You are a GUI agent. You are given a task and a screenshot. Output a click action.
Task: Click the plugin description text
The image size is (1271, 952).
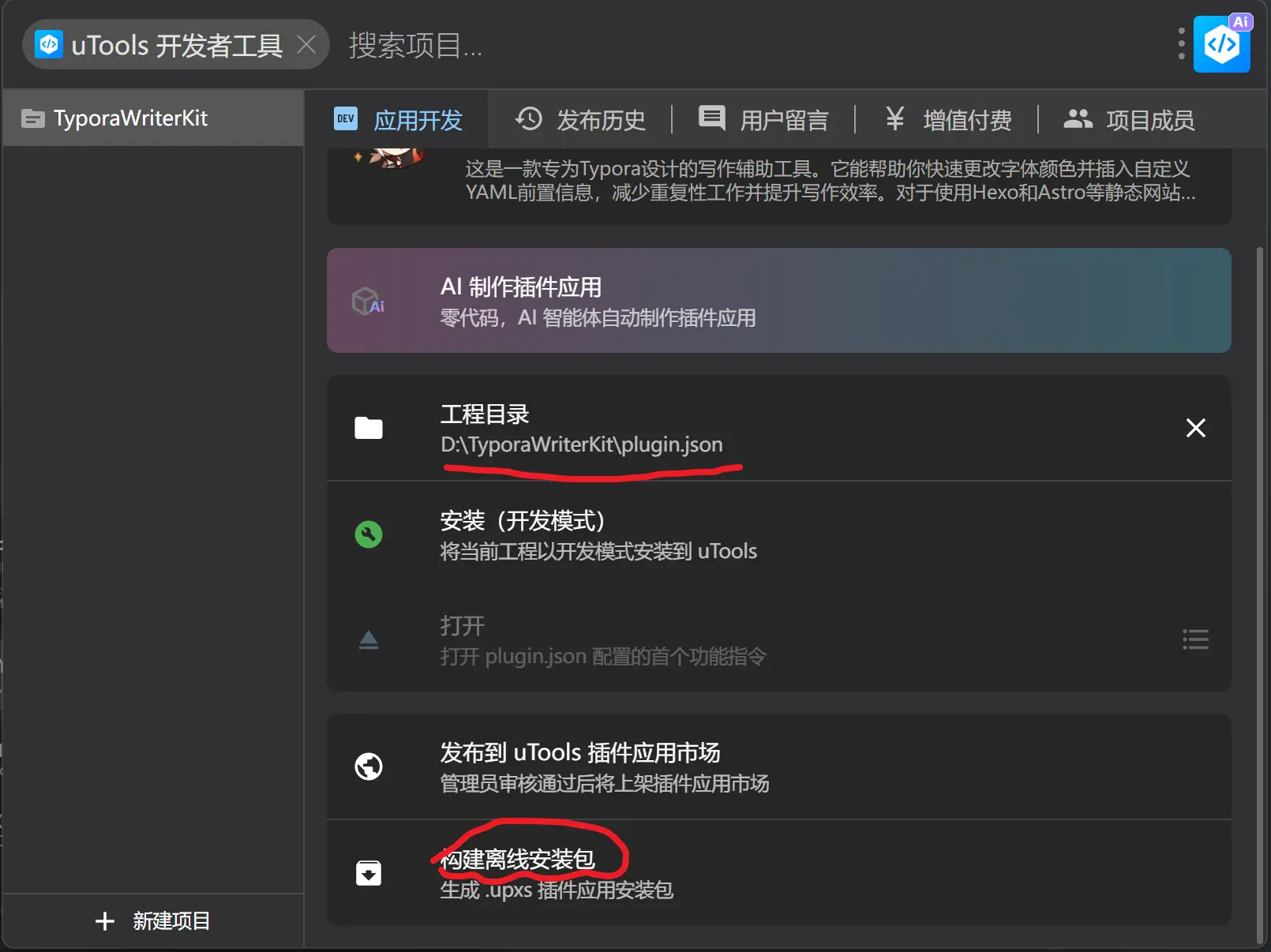coord(830,181)
